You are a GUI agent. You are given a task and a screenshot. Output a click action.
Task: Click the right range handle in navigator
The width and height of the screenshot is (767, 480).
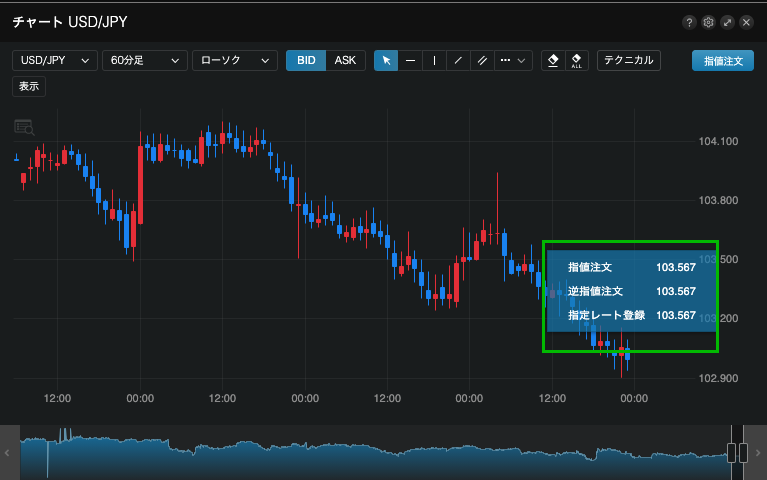743,453
